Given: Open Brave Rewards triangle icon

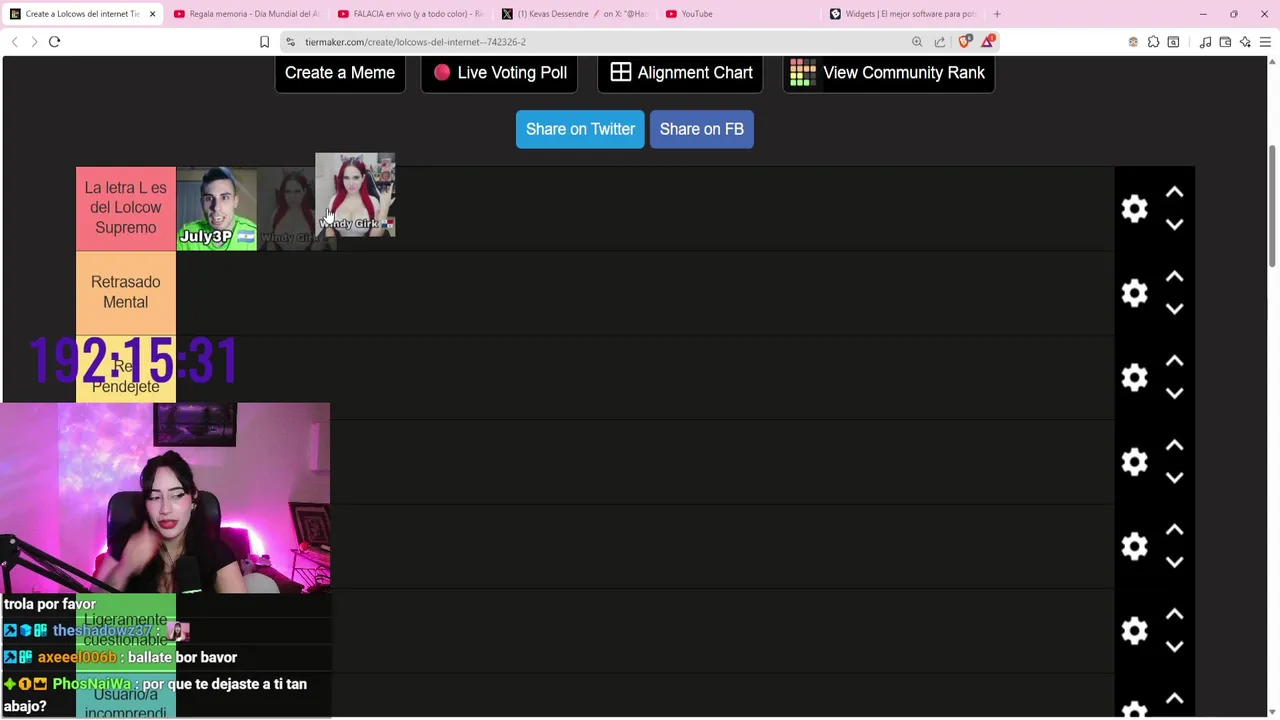Looking at the screenshot, I should (x=988, y=42).
